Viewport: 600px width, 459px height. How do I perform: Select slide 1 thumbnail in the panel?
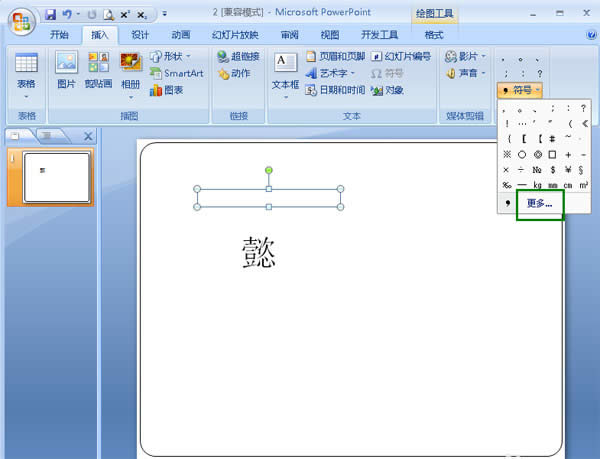pyautogui.click(x=56, y=176)
